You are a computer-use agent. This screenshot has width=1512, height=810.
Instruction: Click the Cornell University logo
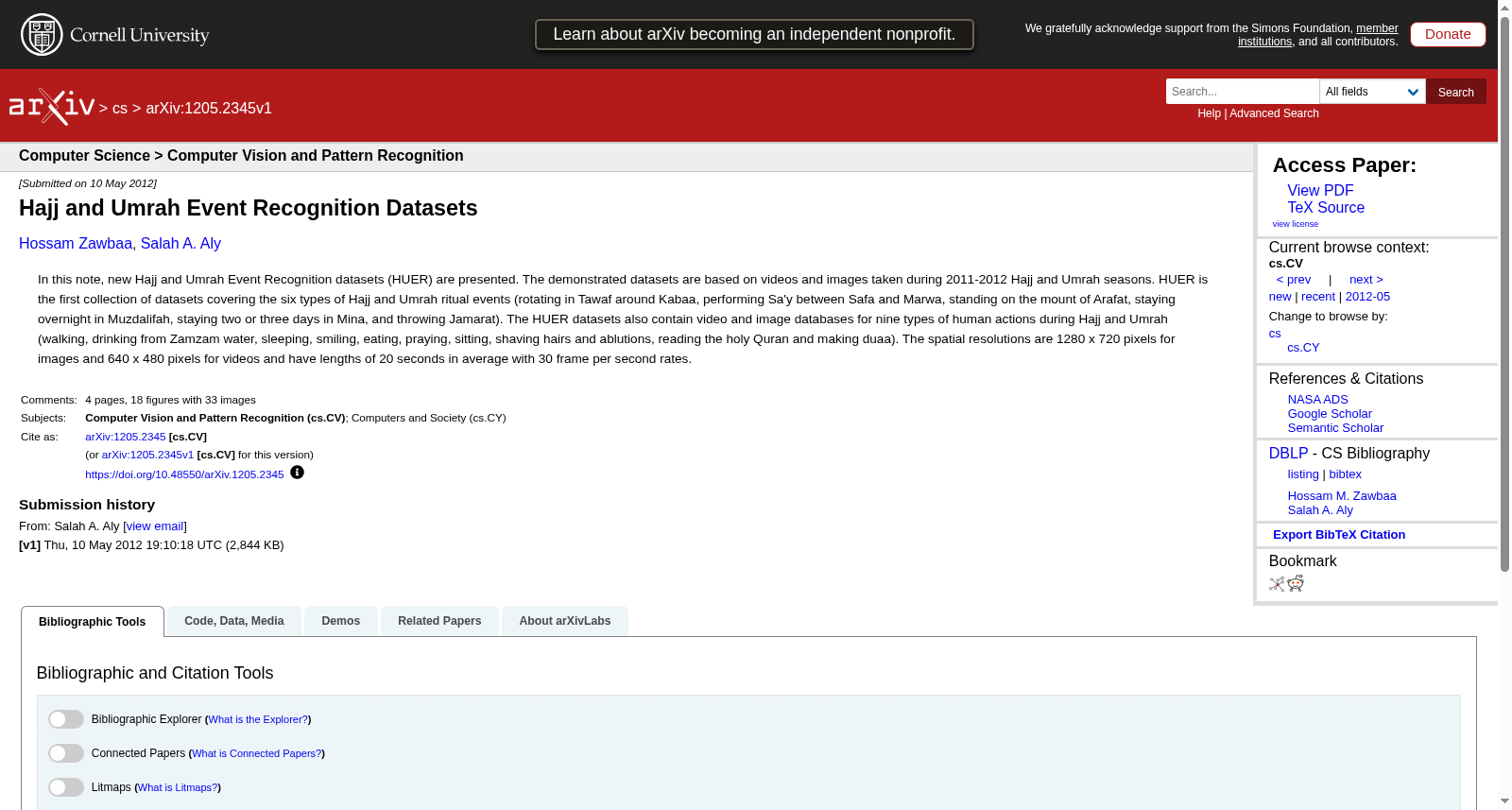[x=115, y=35]
